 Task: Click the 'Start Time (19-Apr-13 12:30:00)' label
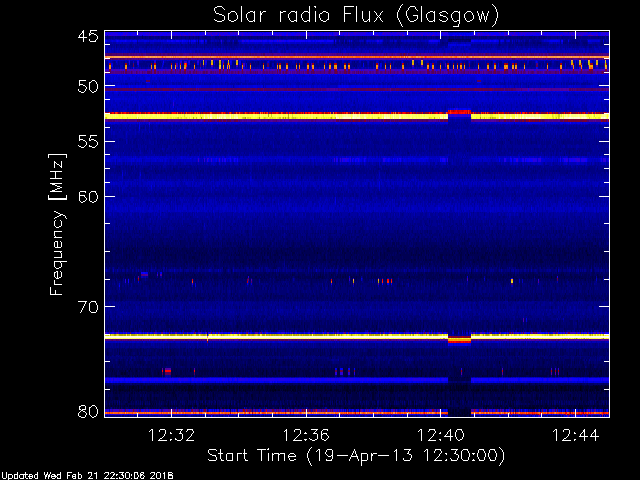click(356, 456)
